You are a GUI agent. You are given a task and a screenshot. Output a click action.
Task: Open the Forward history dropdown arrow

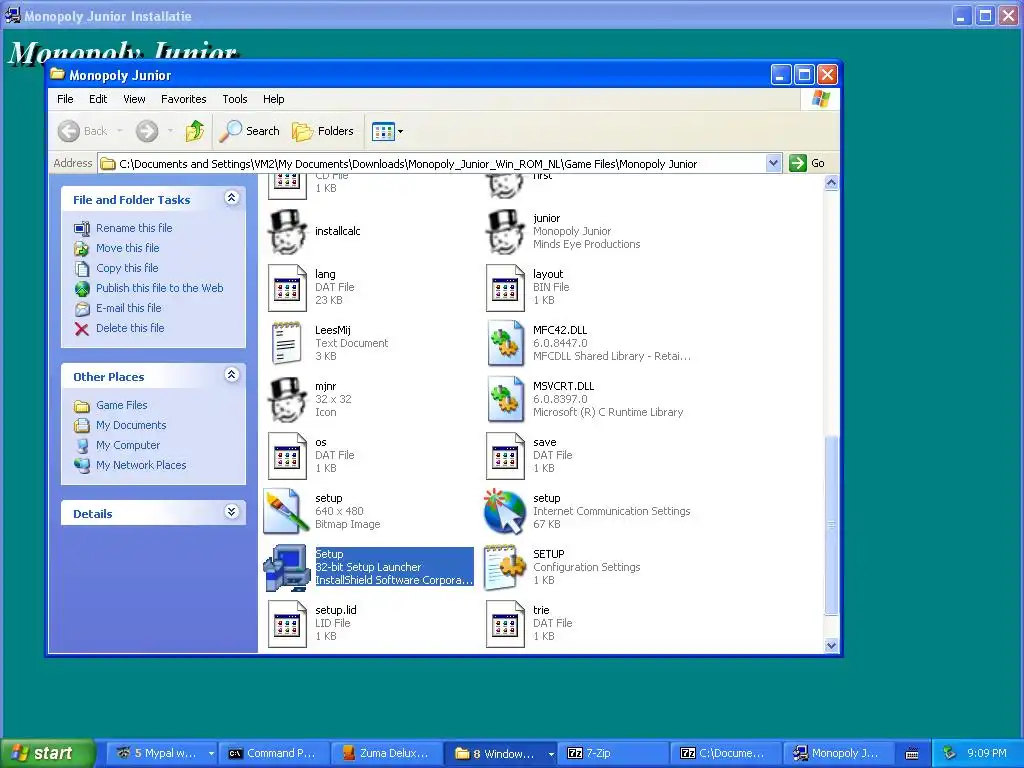pos(170,131)
